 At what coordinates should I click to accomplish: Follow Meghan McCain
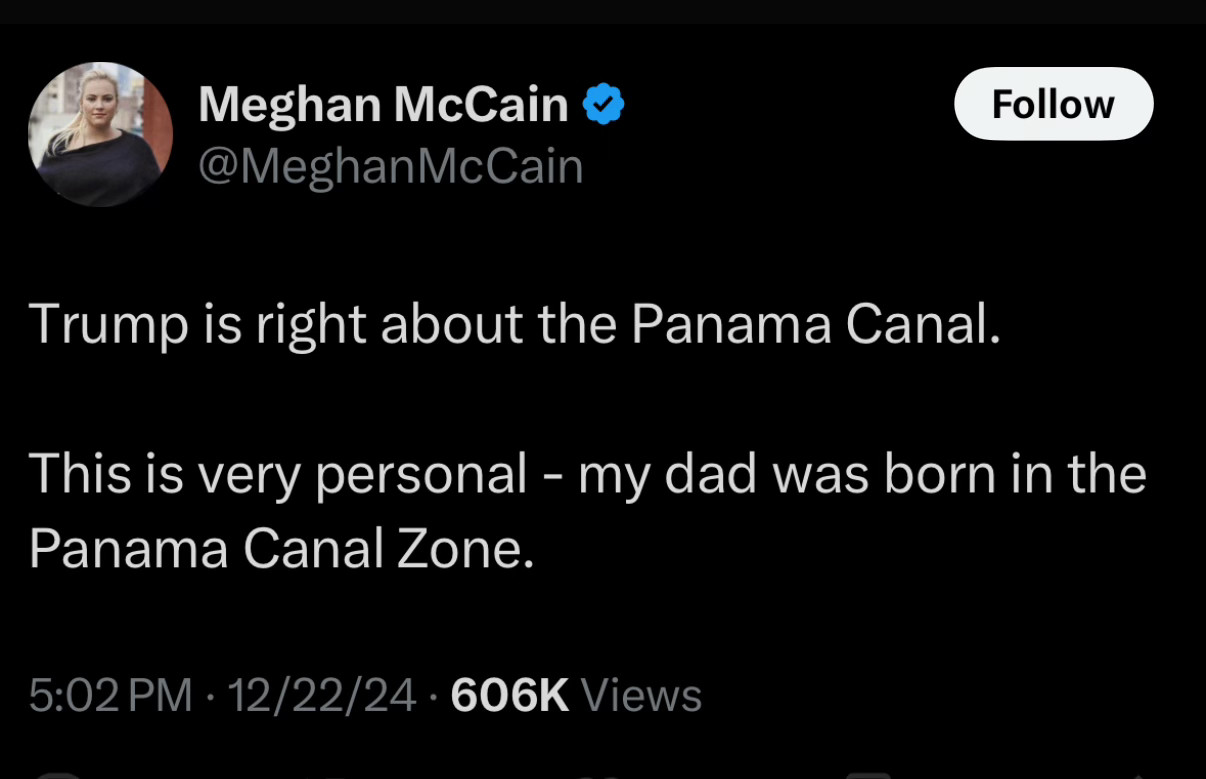[x=1053, y=104]
